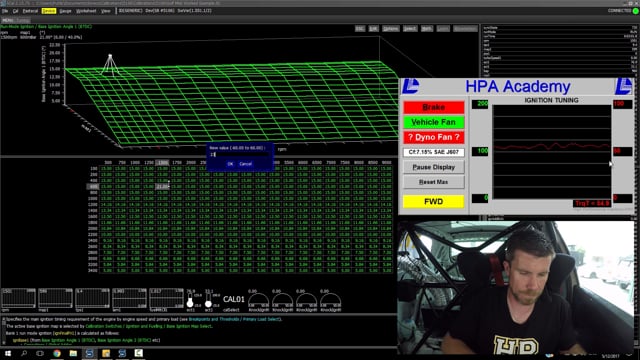Open the Gauge menu
Image resolution: width=640 pixels, height=360 pixels.
click(65, 11)
